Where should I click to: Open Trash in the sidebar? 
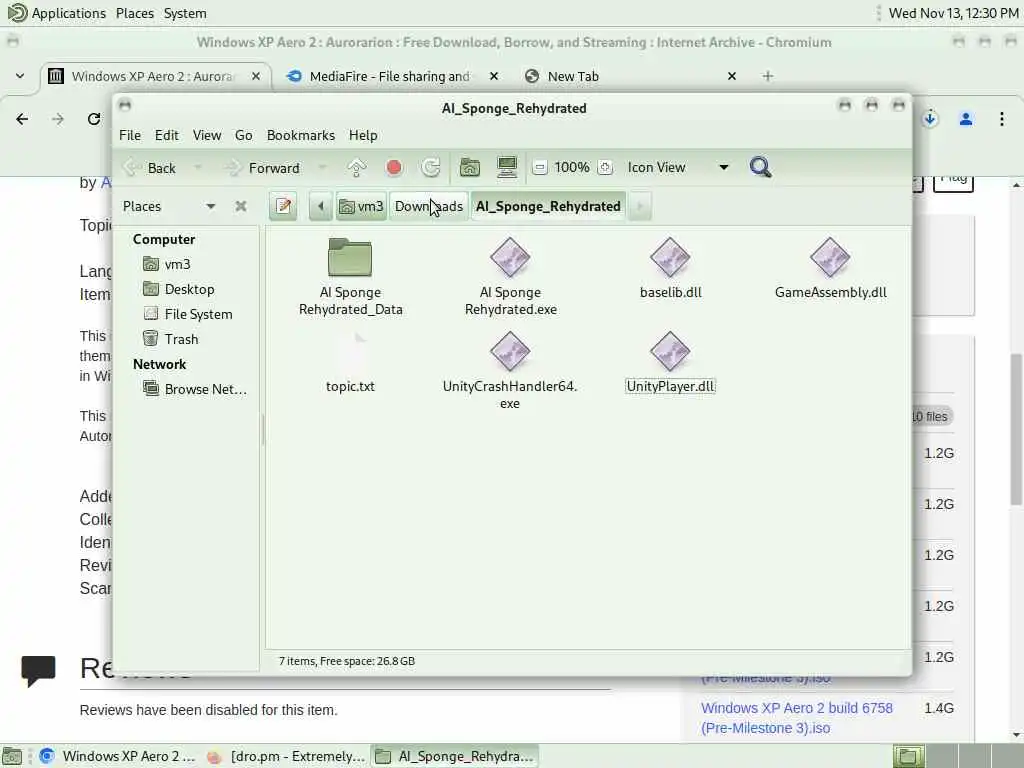point(170,339)
